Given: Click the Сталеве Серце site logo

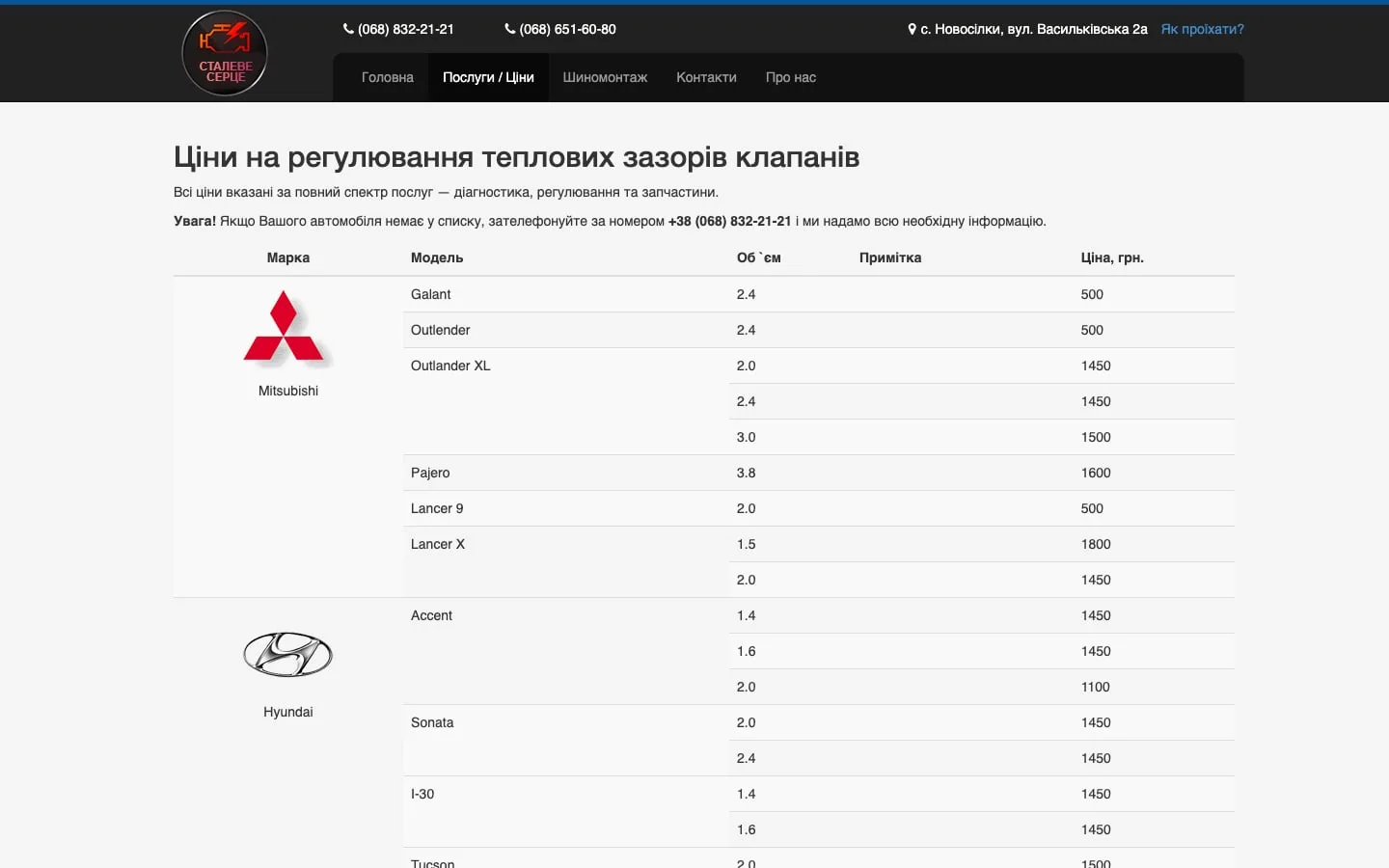Looking at the screenshot, I should pyautogui.click(x=225, y=53).
